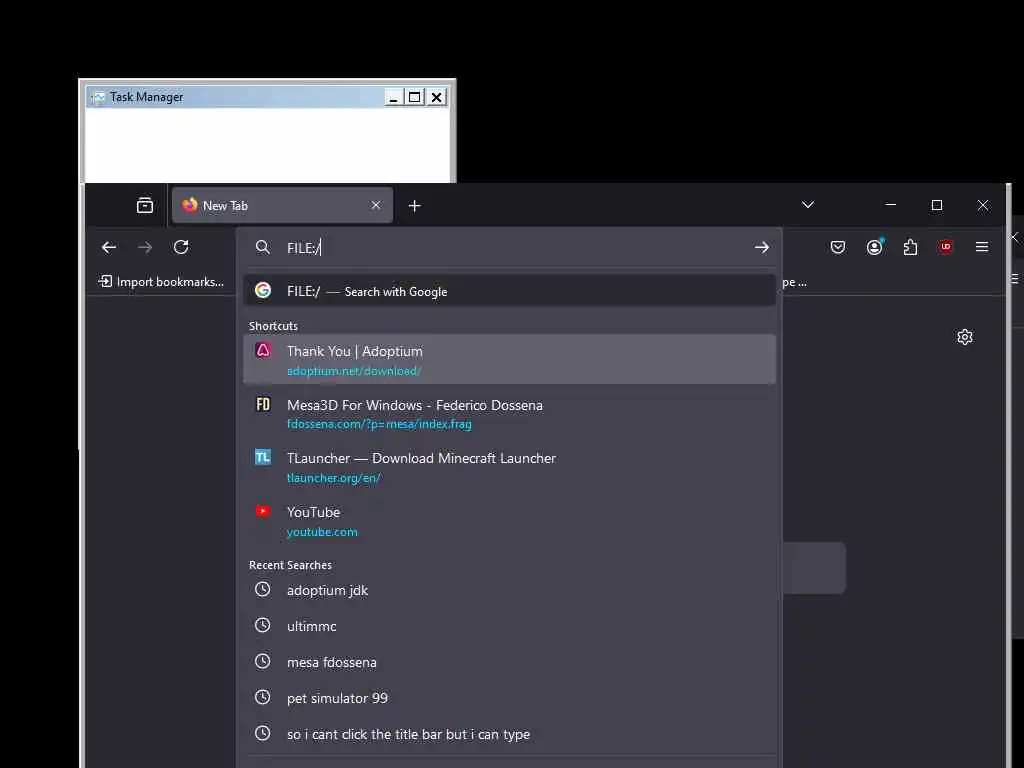1024x768 pixels.
Task: Select recent search pet simulator 99
Action: [x=509, y=697]
